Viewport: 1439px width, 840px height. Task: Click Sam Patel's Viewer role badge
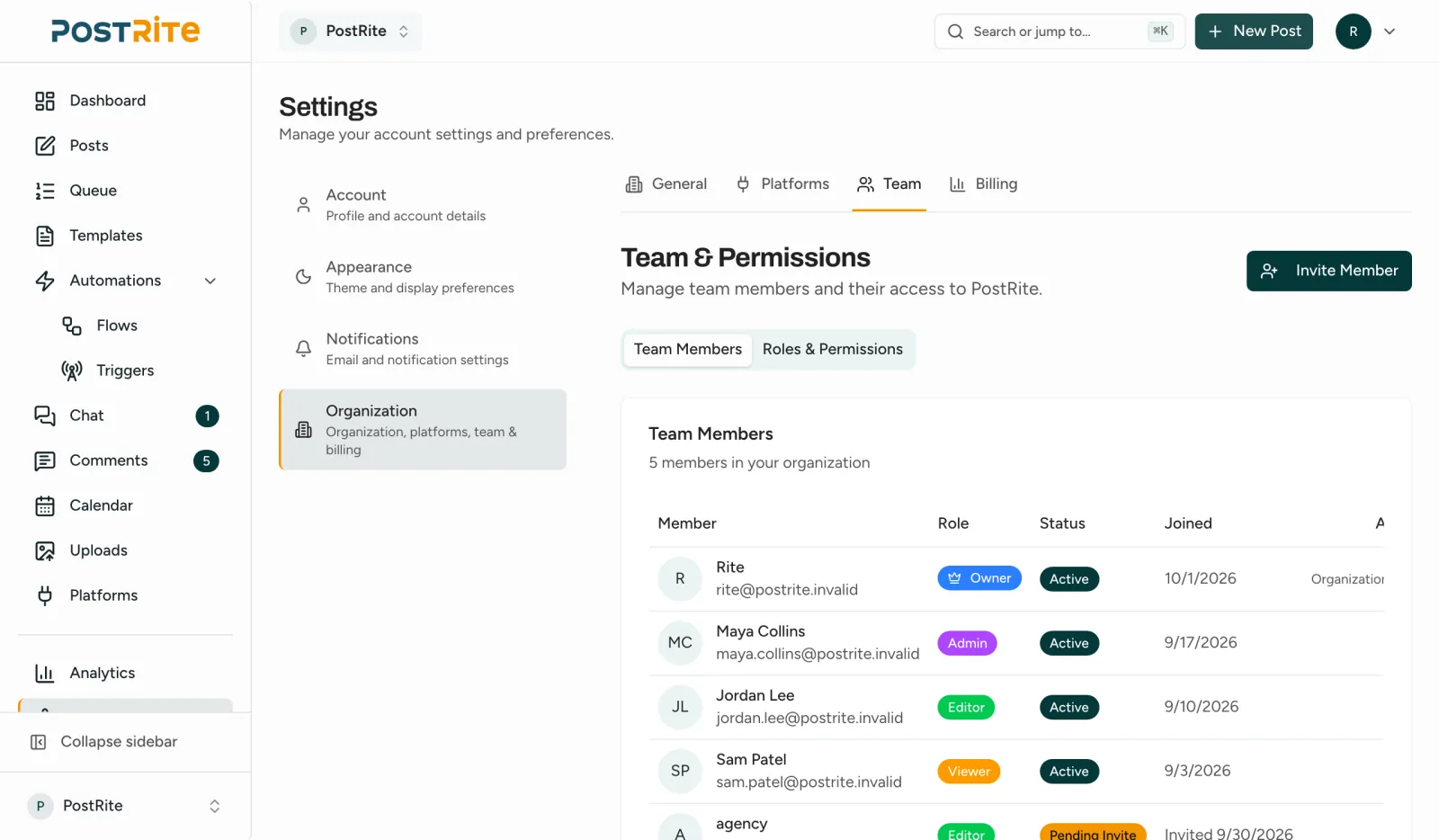pyautogui.click(x=969, y=772)
